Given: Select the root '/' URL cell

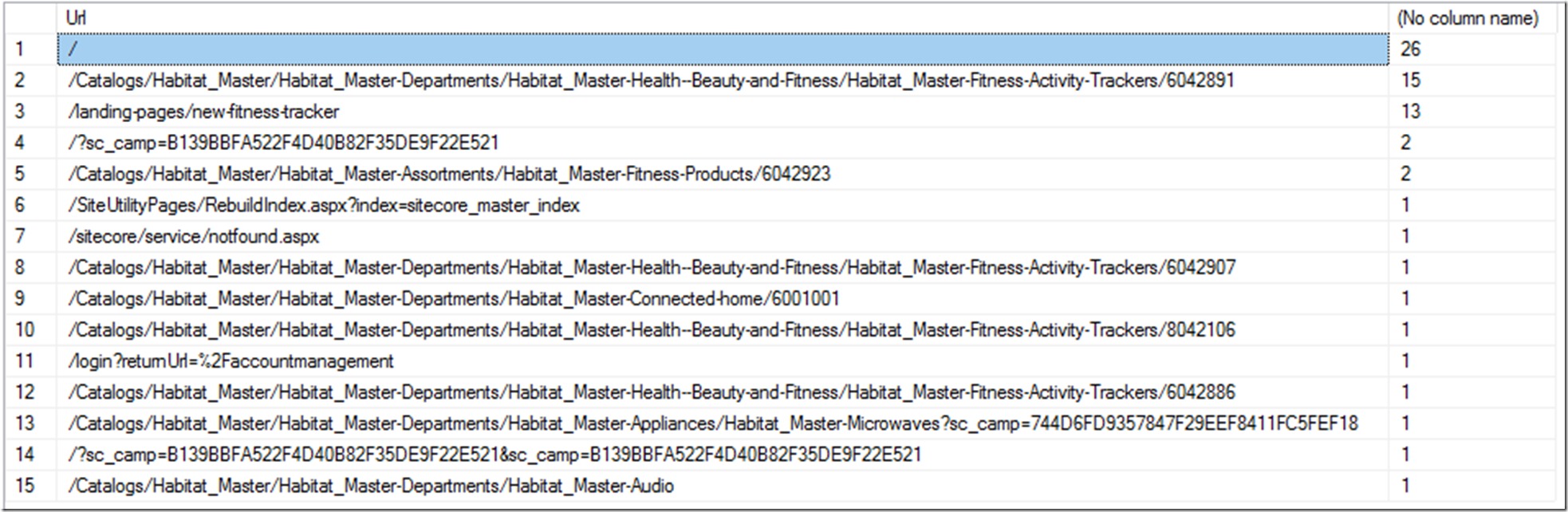Looking at the screenshot, I should (722, 49).
